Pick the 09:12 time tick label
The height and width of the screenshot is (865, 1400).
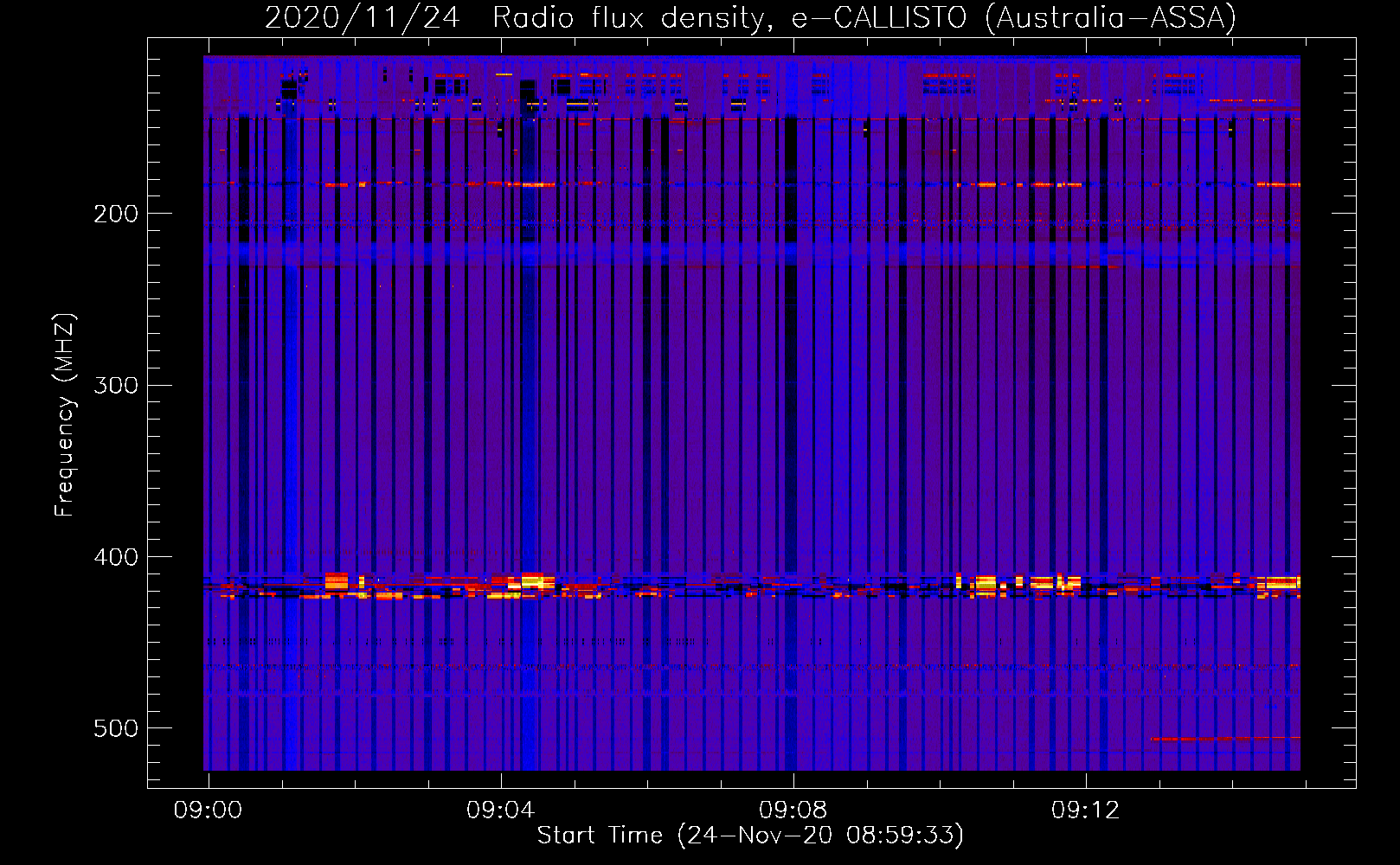1085,811
